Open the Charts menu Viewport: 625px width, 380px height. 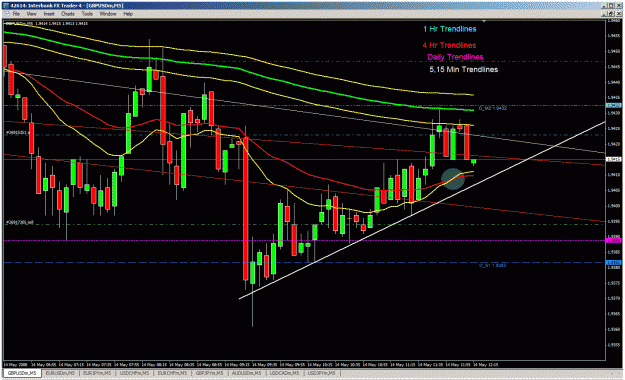[68, 14]
